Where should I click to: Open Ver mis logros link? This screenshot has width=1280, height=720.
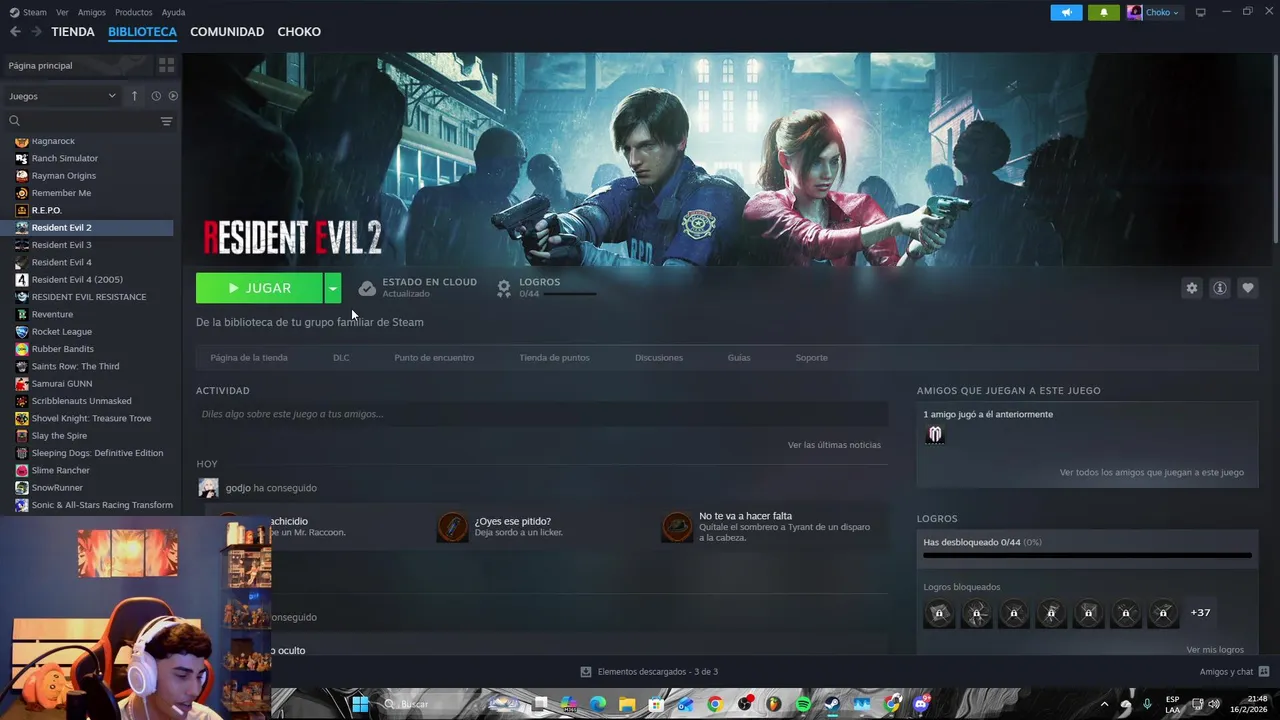[x=1215, y=650]
